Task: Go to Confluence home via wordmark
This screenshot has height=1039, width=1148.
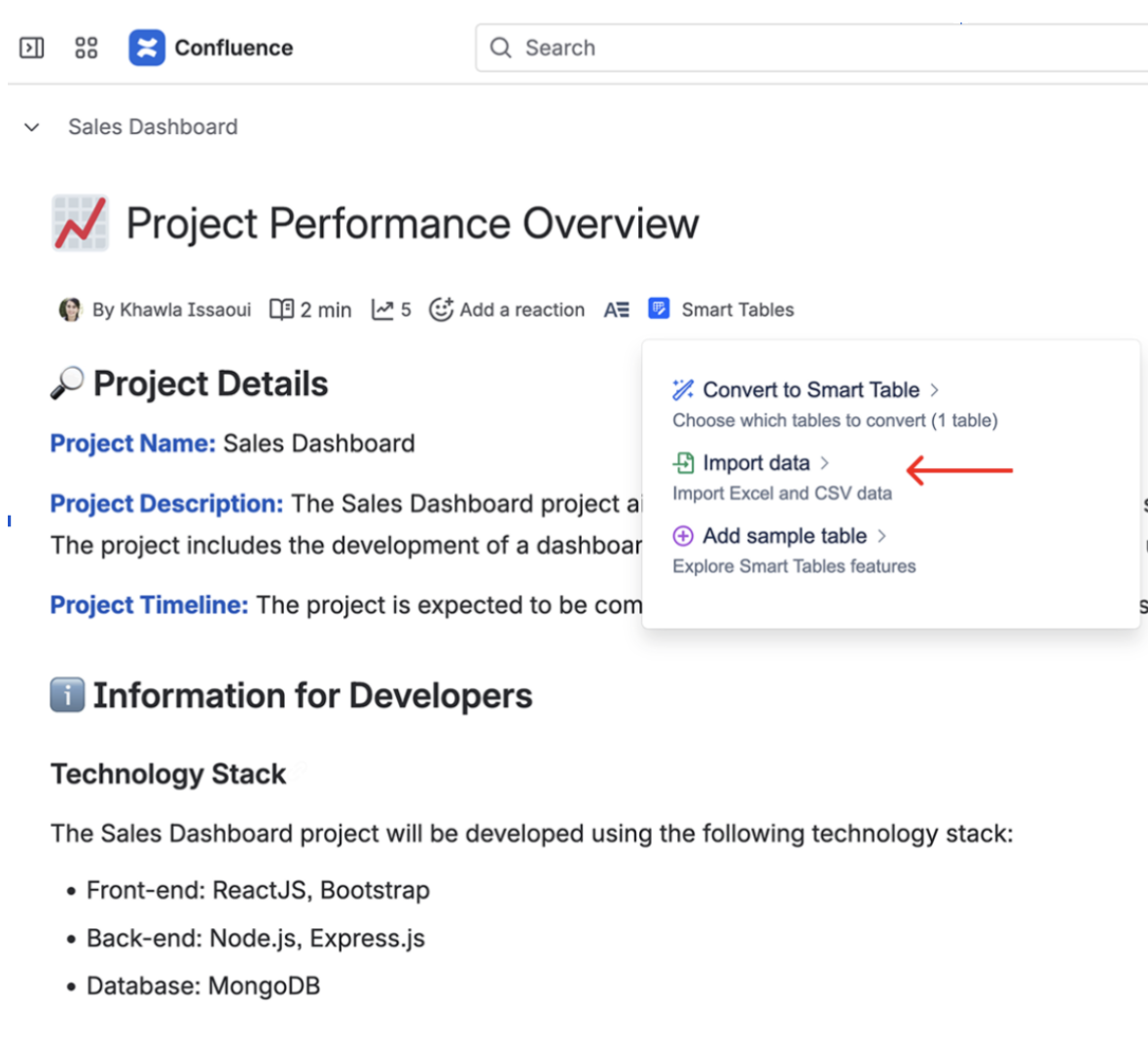Action: pos(233,48)
